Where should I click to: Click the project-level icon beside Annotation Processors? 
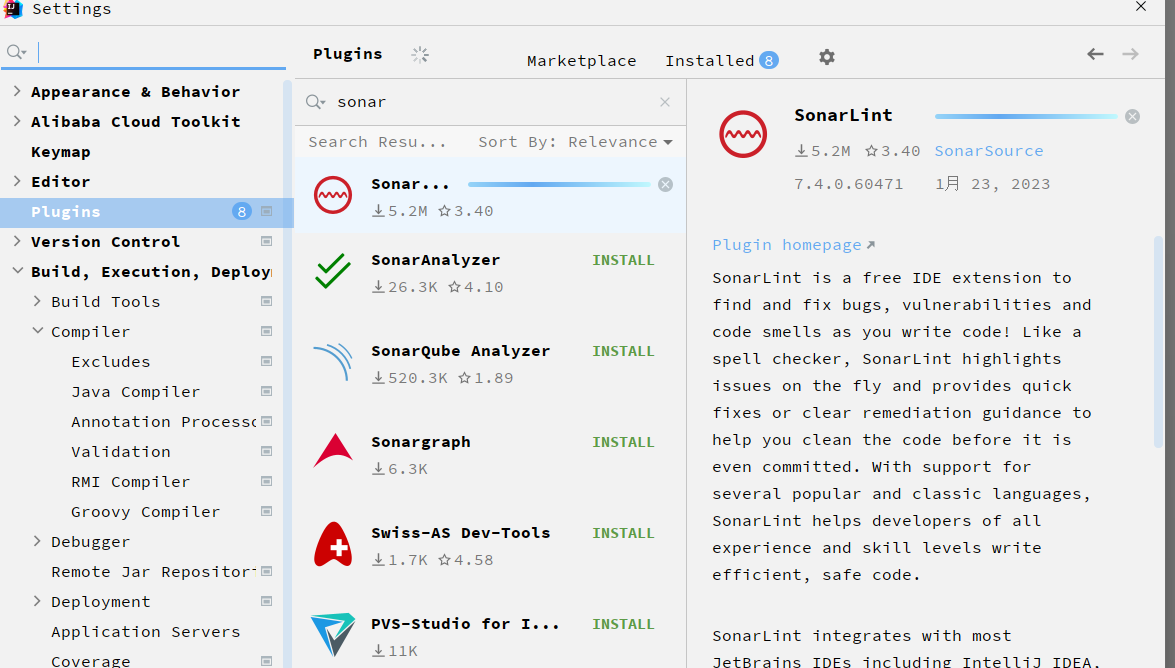click(x=266, y=421)
